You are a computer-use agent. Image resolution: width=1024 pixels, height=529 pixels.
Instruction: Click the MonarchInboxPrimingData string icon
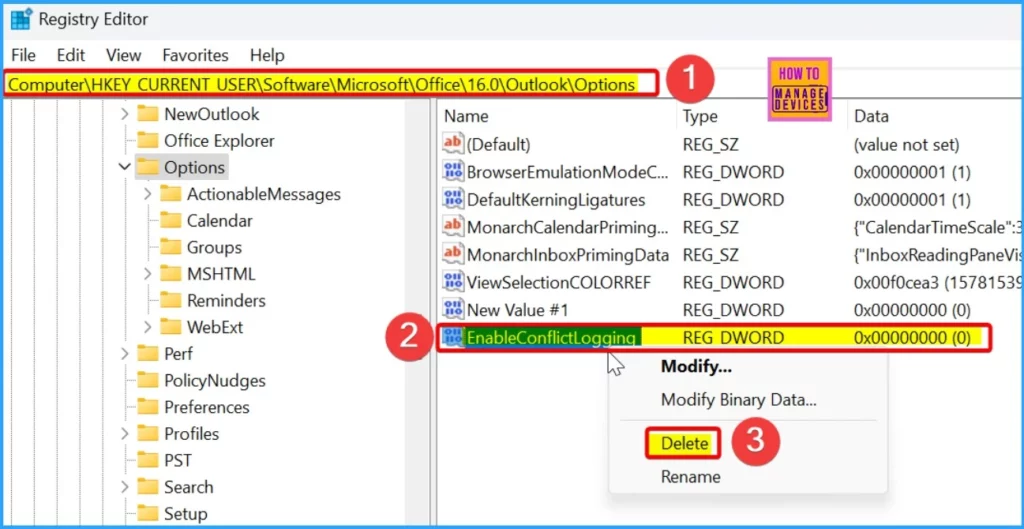point(453,255)
